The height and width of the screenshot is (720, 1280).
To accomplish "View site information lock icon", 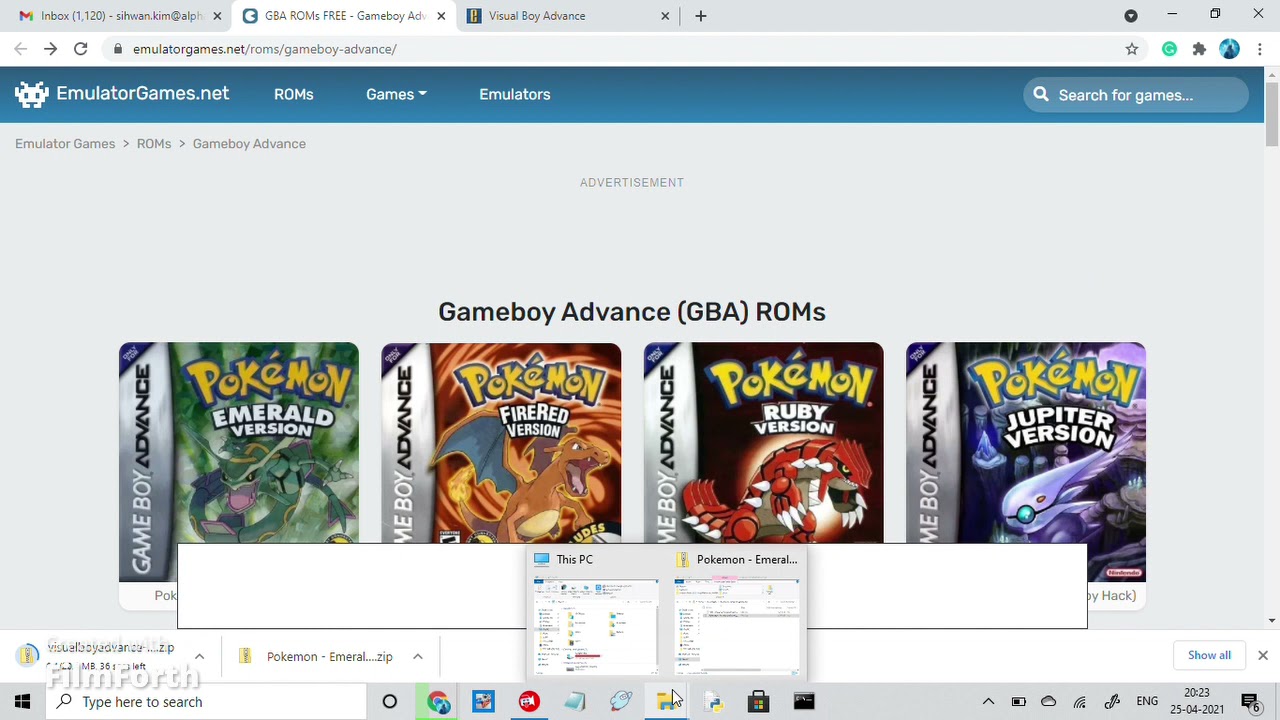I will click(x=118, y=49).
